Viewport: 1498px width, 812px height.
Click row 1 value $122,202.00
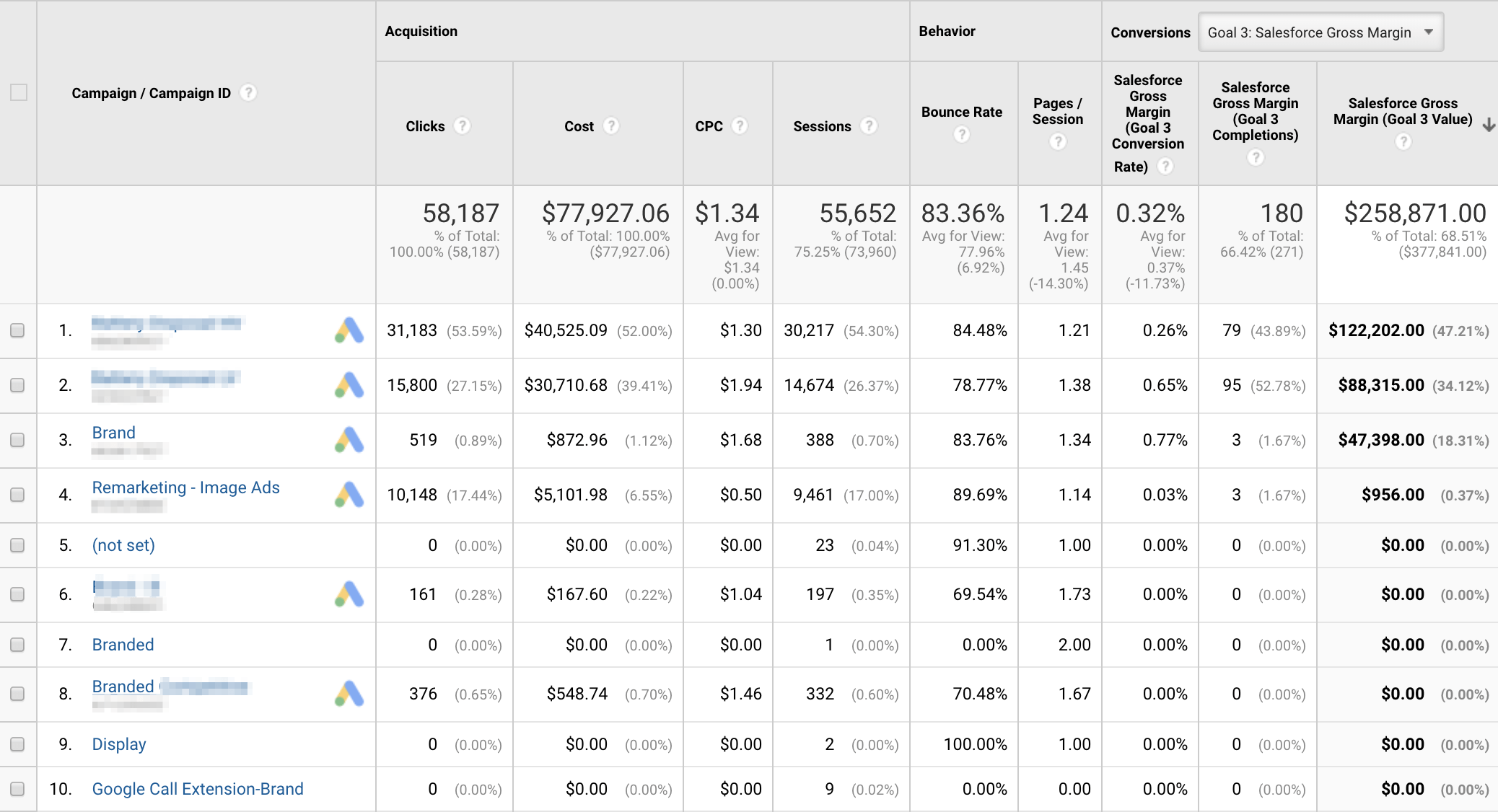coord(1376,330)
